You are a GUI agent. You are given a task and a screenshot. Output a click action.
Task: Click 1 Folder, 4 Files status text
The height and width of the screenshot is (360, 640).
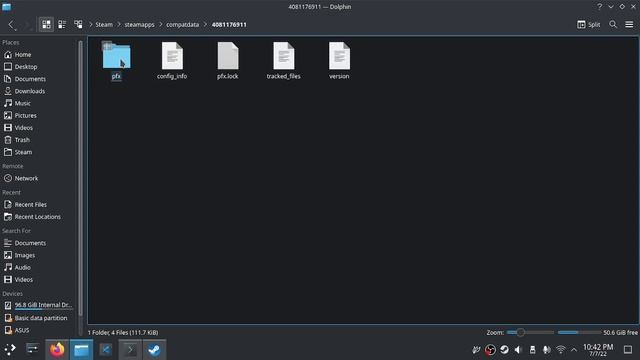pos(123,333)
